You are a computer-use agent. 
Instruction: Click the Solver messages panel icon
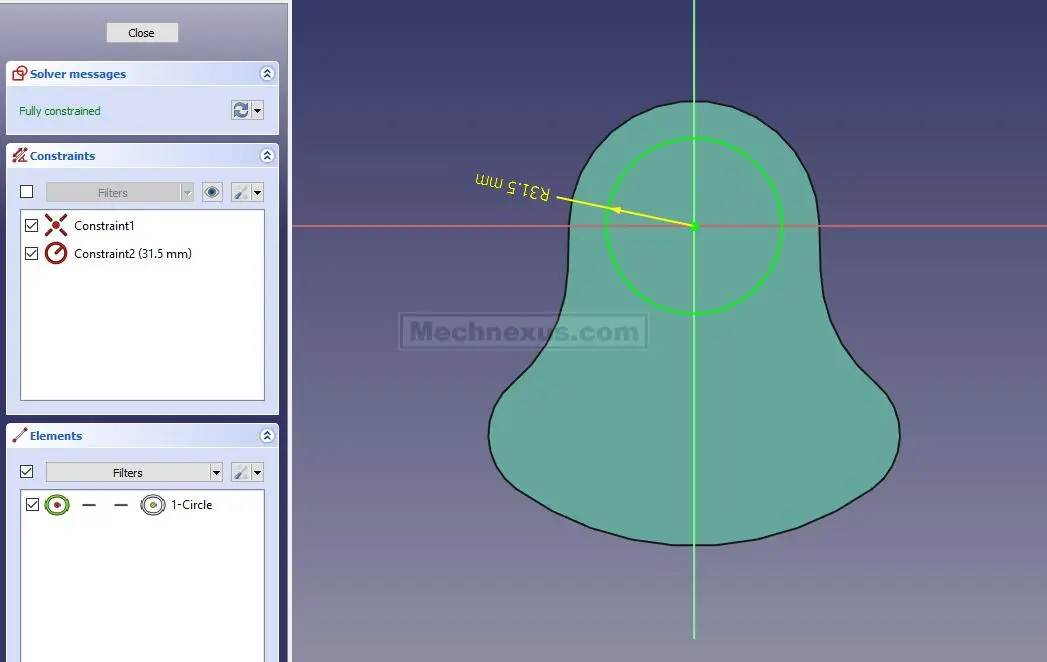(20, 73)
